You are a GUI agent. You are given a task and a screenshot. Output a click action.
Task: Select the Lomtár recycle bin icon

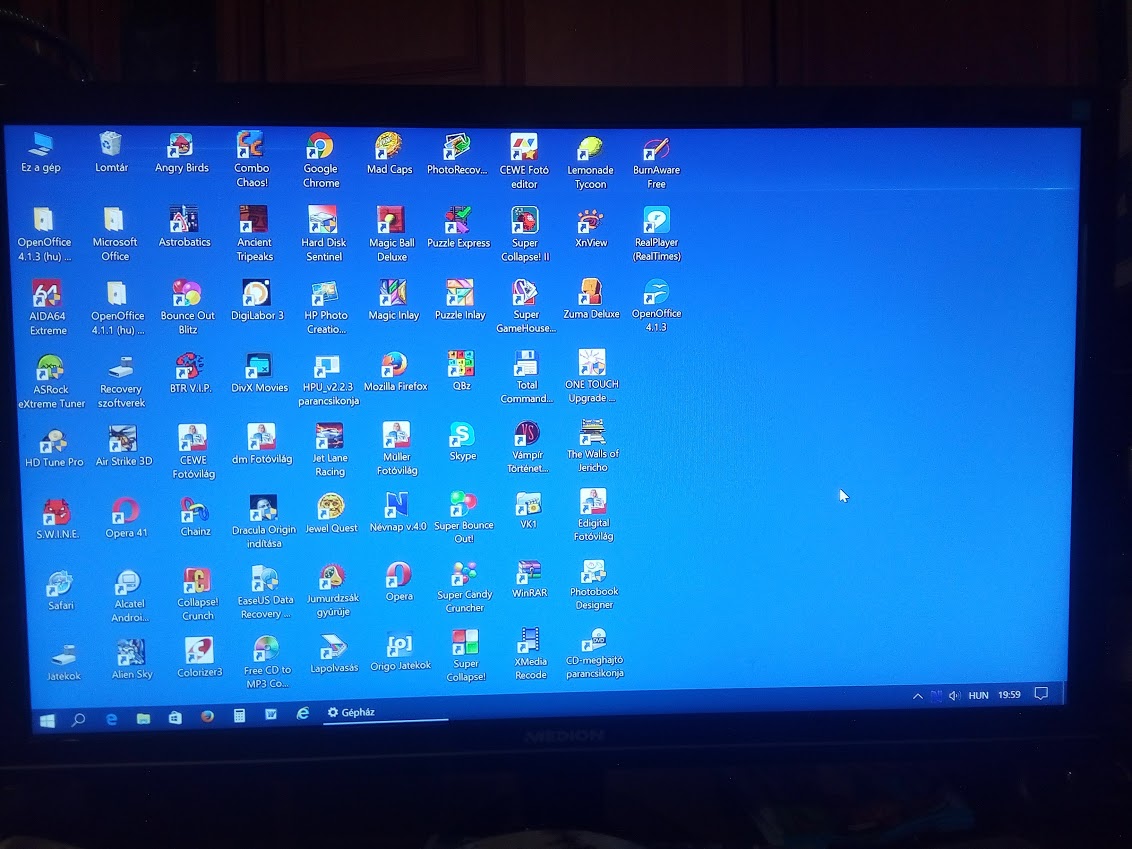(111, 152)
